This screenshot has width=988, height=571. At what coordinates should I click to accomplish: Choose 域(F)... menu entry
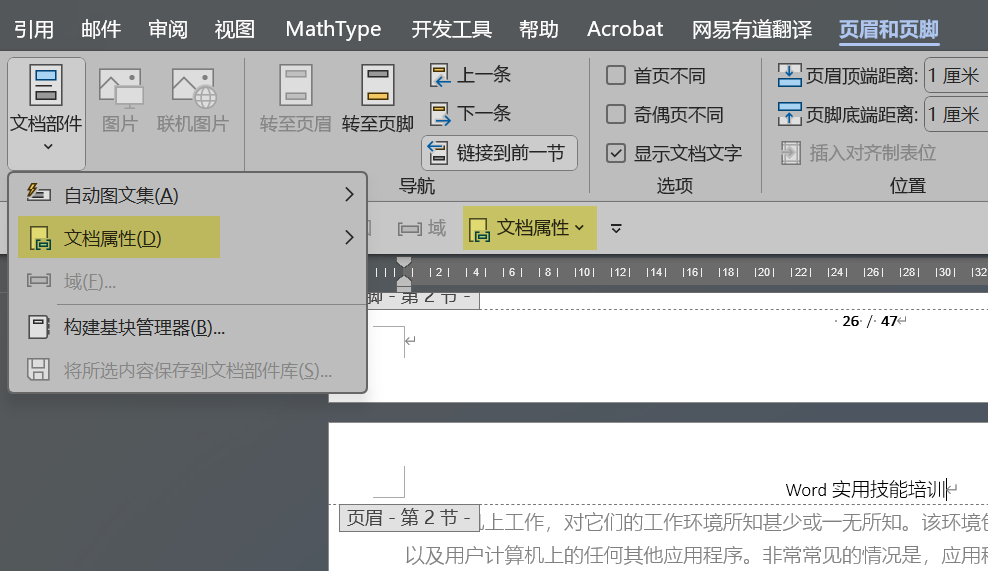(x=188, y=281)
